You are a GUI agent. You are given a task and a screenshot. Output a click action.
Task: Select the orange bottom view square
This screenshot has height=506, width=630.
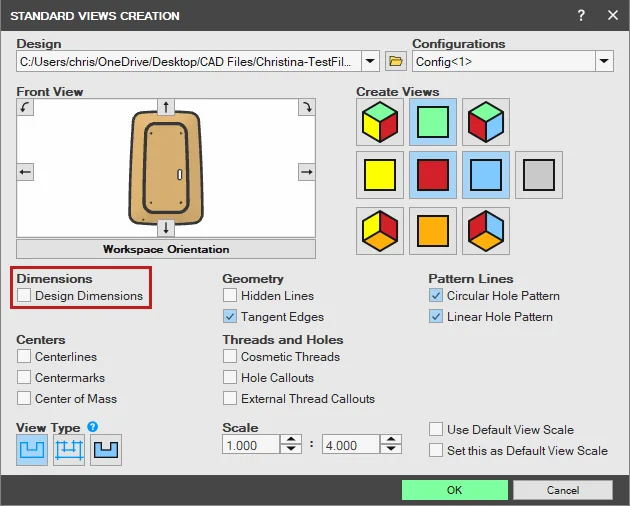click(433, 231)
